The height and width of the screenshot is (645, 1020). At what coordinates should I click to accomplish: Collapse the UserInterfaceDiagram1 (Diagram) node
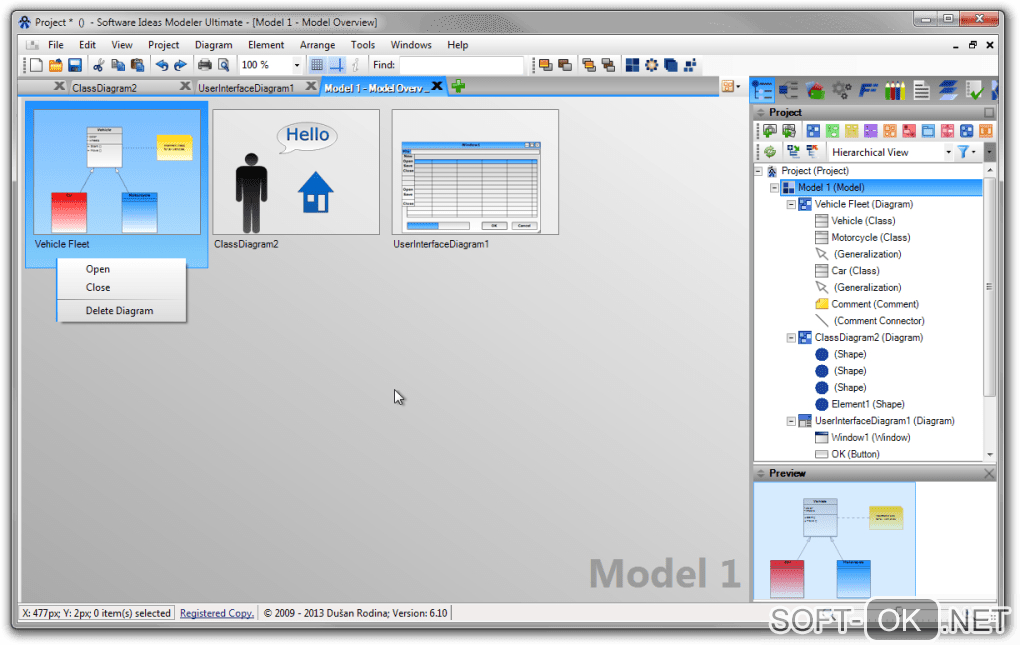(791, 421)
